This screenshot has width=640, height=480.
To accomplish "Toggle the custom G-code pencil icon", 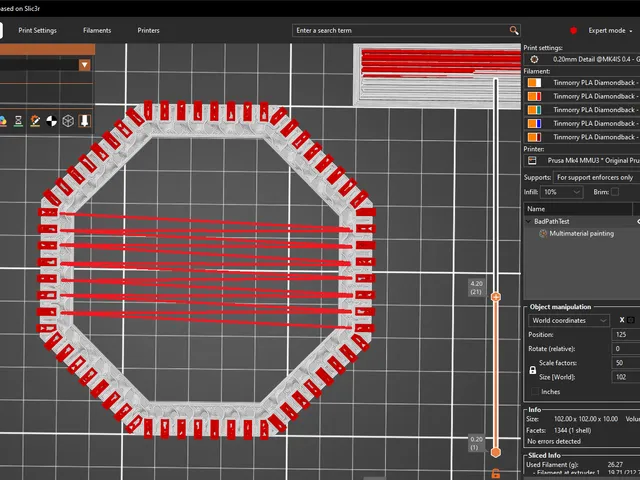I will click(35, 121).
